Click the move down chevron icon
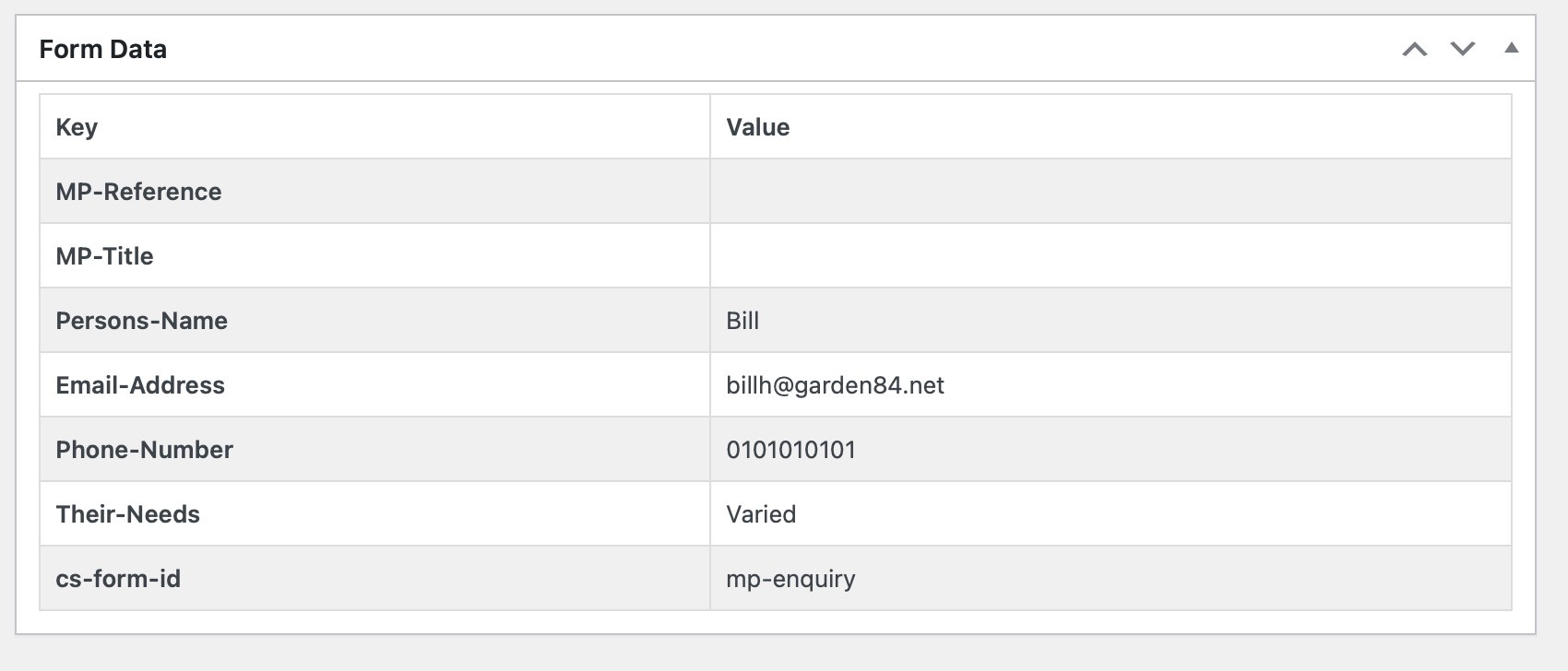Image resolution: width=1568 pixels, height=671 pixels. pyautogui.click(x=1463, y=50)
